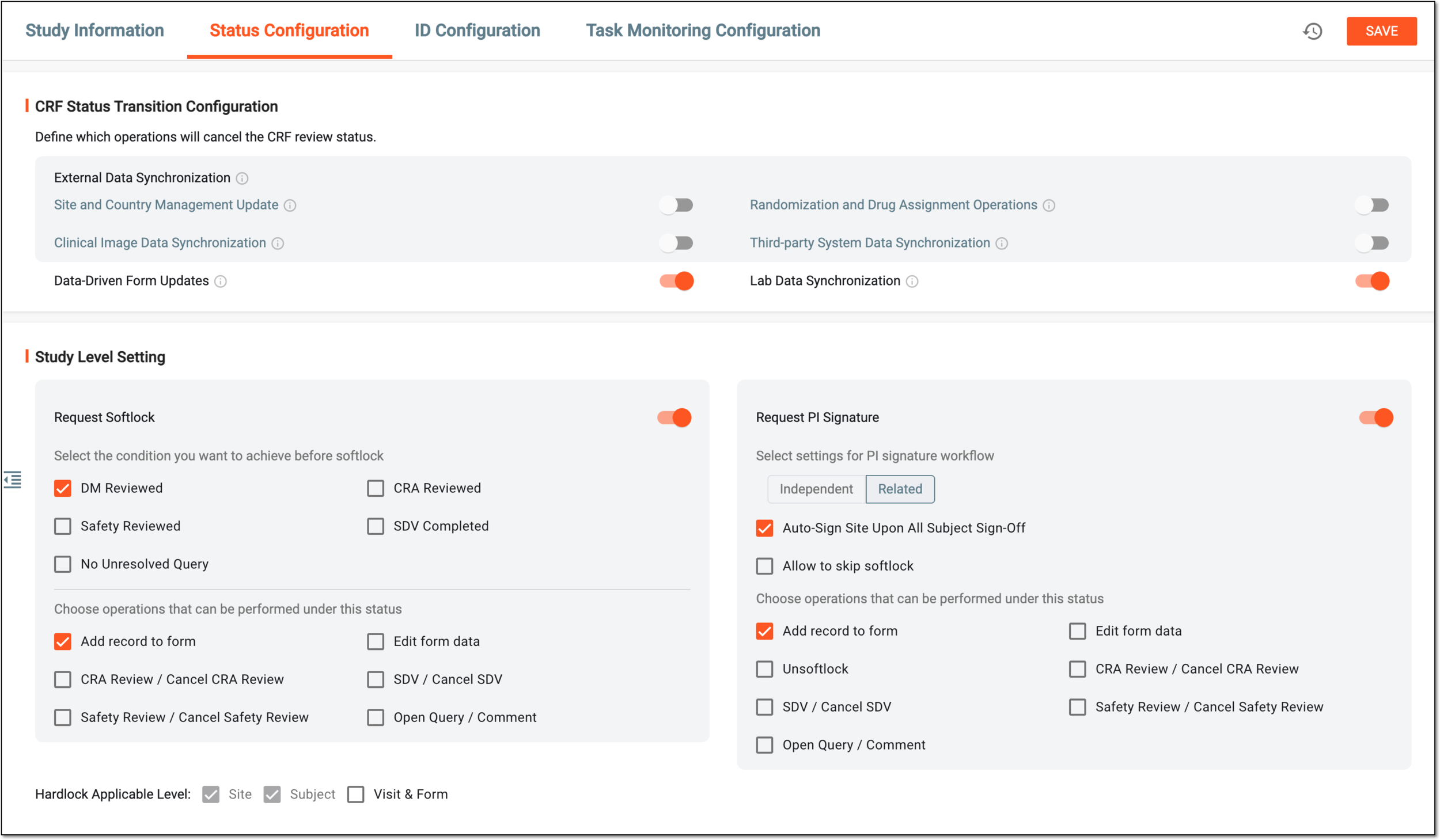Check Allow to skip softlock
The height and width of the screenshot is (840, 1440).
(764, 566)
